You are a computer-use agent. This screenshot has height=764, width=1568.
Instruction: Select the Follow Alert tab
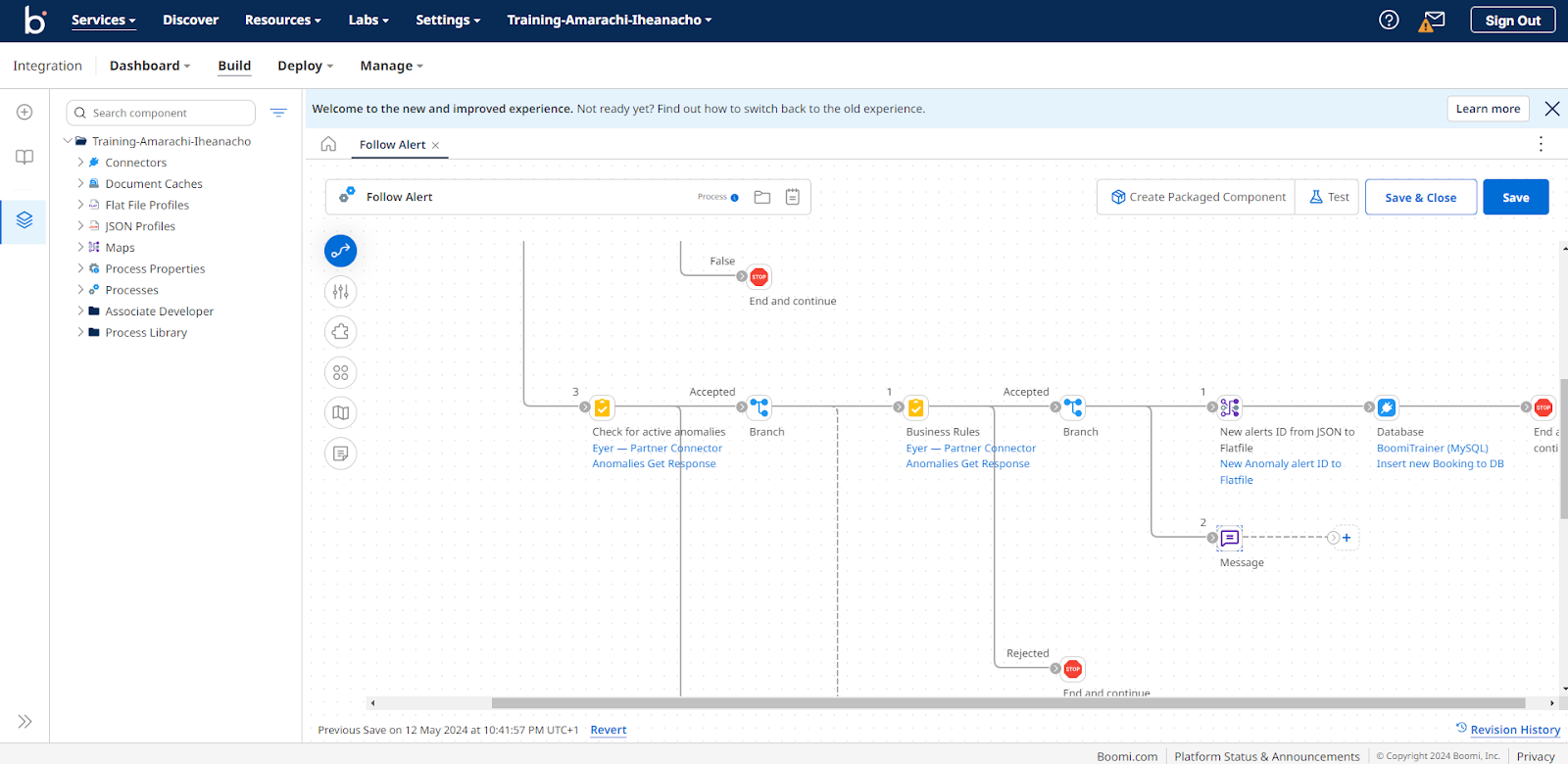[x=392, y=145]
